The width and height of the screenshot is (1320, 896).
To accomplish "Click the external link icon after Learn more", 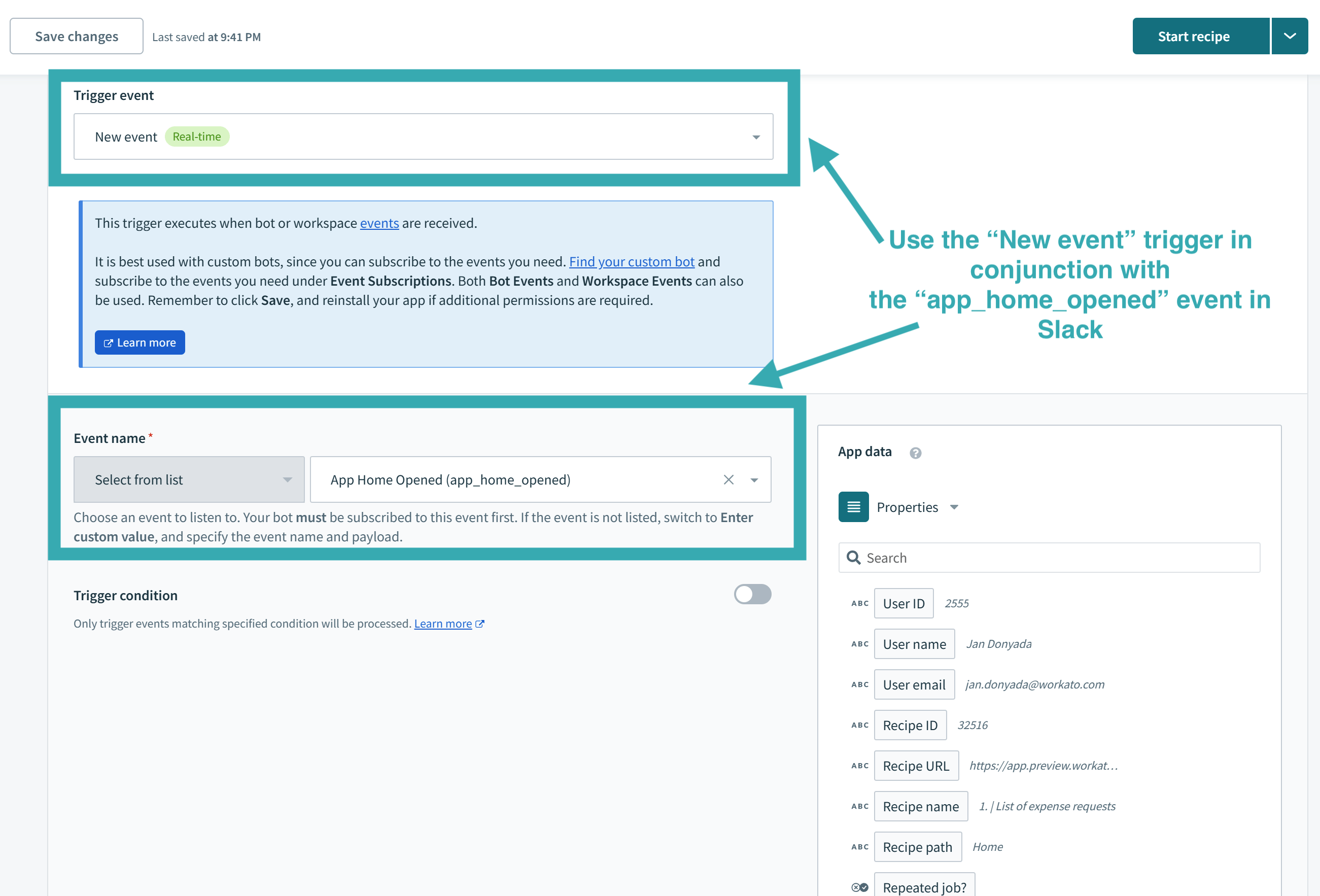I will click(x=480, y=624).
